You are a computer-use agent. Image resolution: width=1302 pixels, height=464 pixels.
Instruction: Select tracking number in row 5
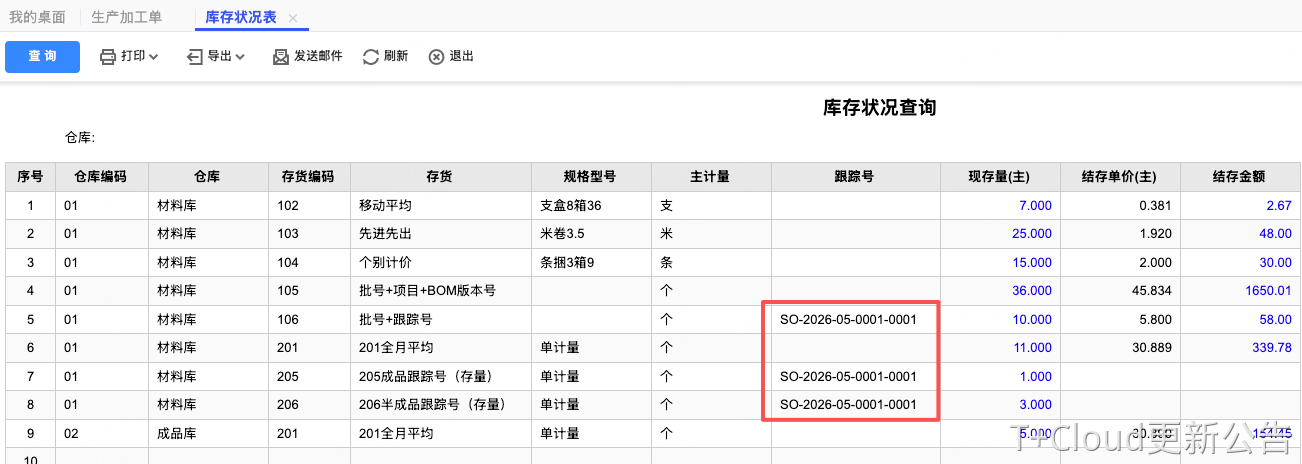pyautogui.click(x=848, y=320)
